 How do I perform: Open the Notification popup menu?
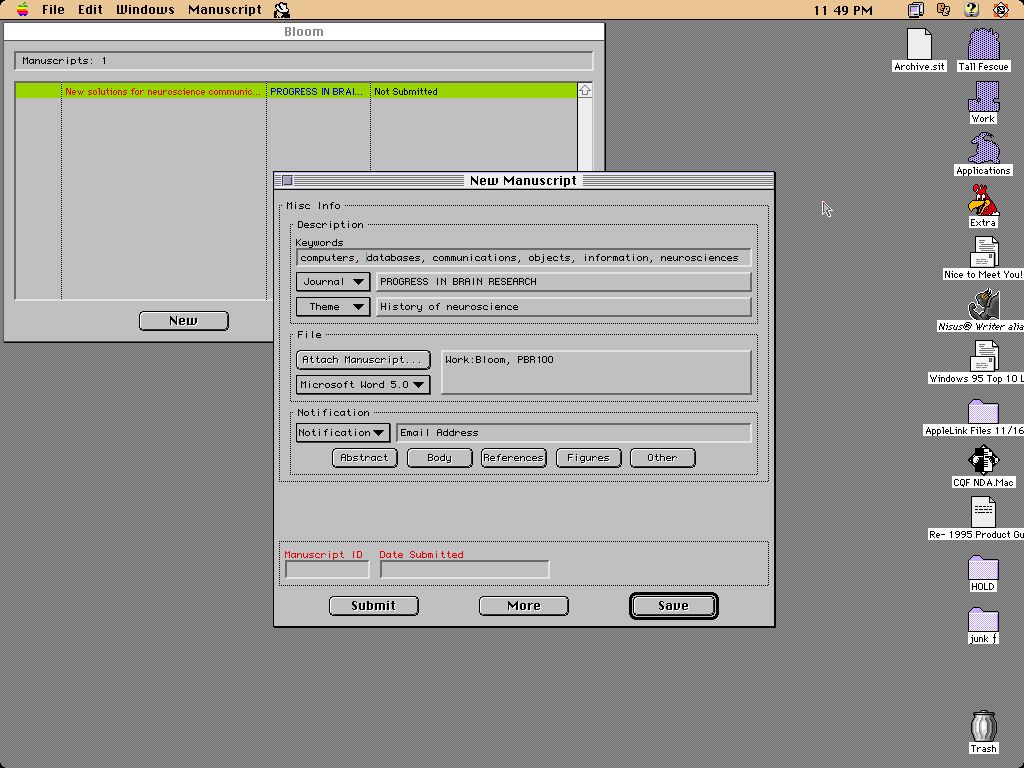click(x=342, y=433)
